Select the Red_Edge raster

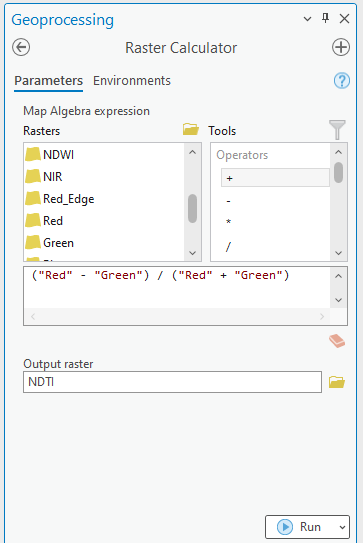pos(104,199)
